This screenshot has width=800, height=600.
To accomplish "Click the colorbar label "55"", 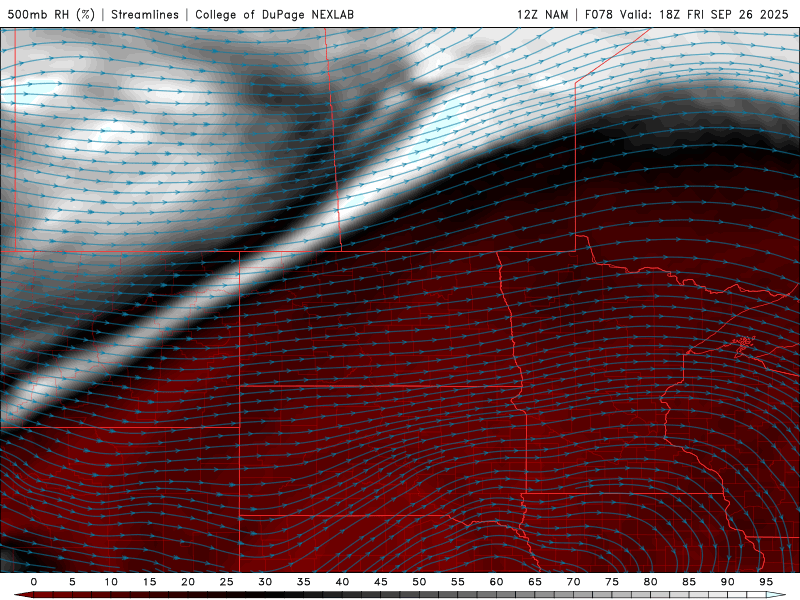I will [x=458, y=582].
